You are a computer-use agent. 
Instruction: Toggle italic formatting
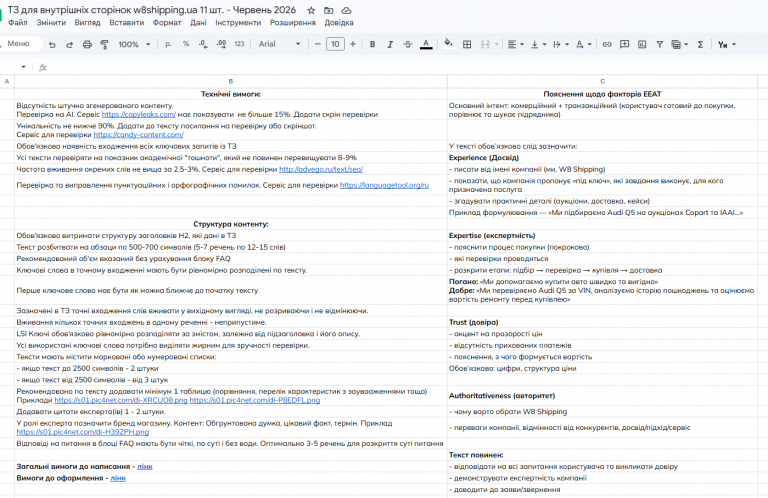[x=390, y=45]
